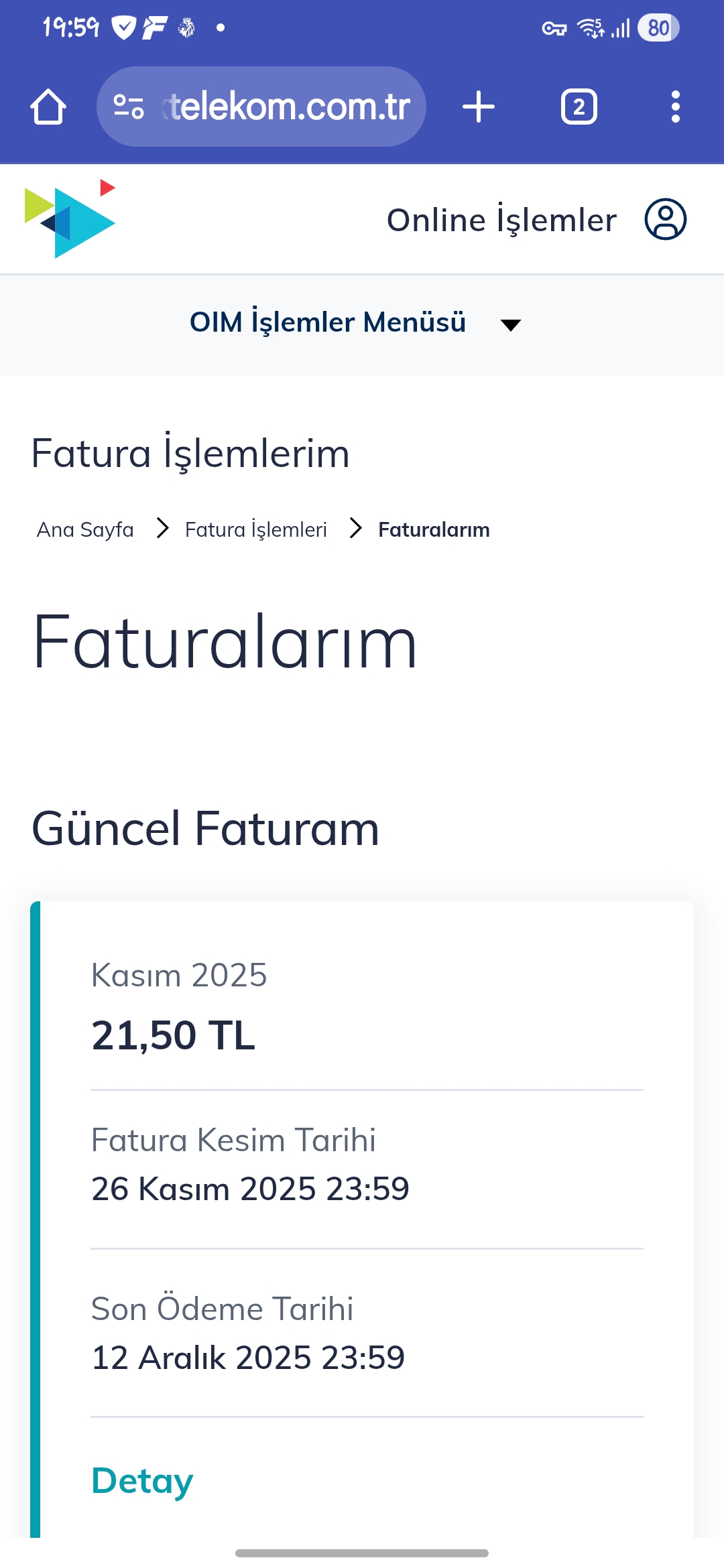
Task: Expand the OIM İşlemler Menüsü dropdown
Action: [328, 322]
